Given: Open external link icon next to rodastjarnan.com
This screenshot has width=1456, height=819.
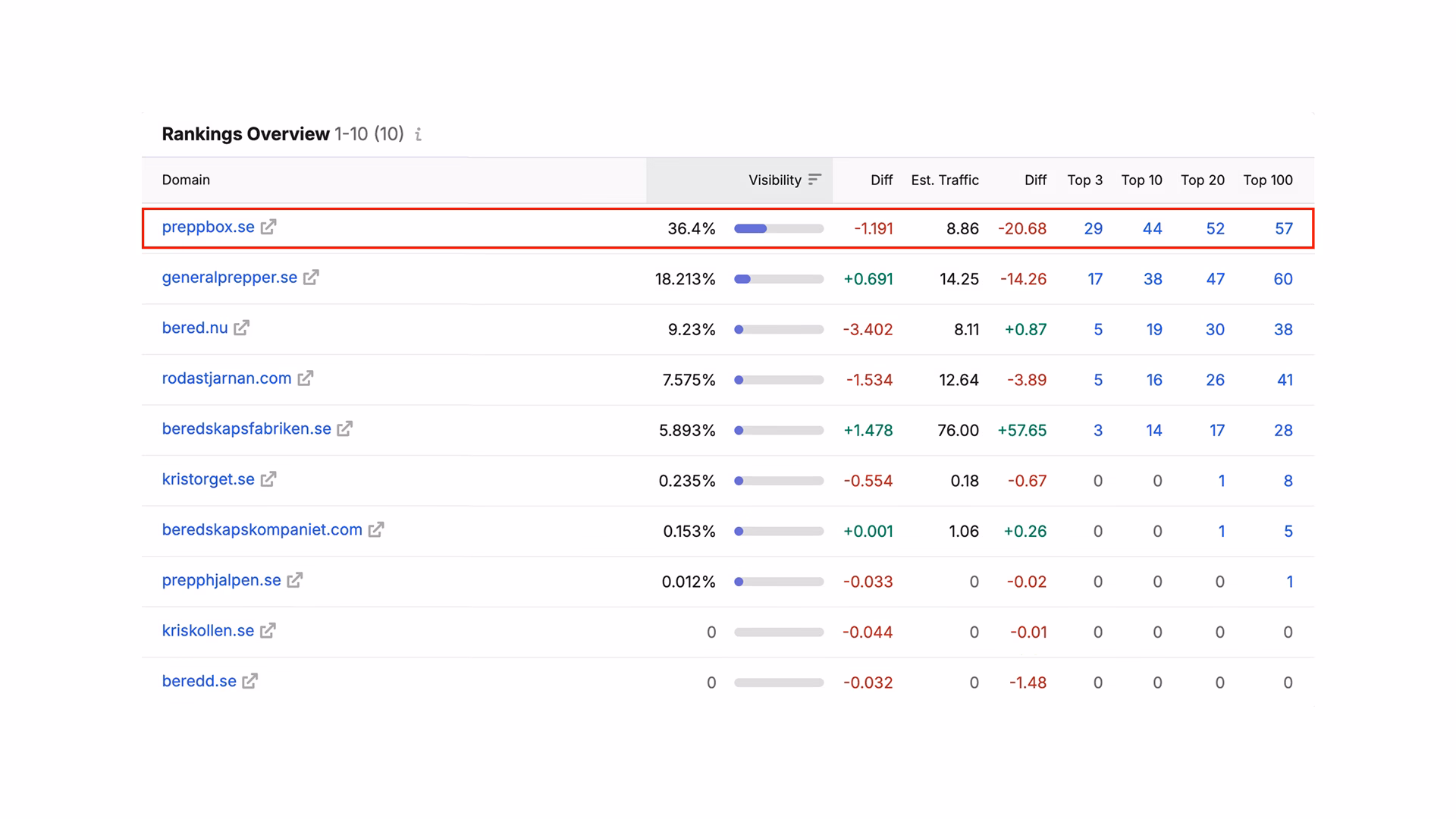Looking at the screenshot, I should (305, 378).
